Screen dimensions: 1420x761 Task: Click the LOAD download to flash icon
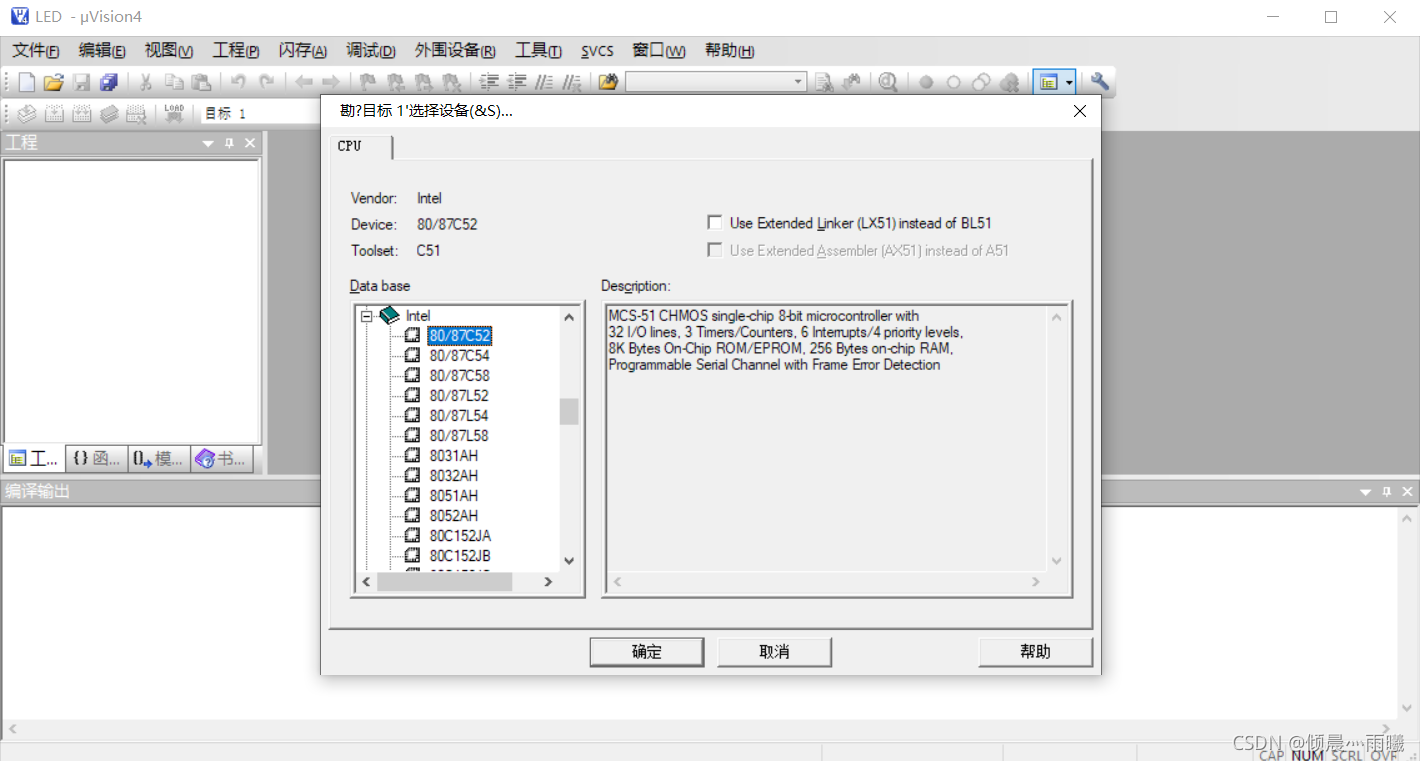coord(174,113)
